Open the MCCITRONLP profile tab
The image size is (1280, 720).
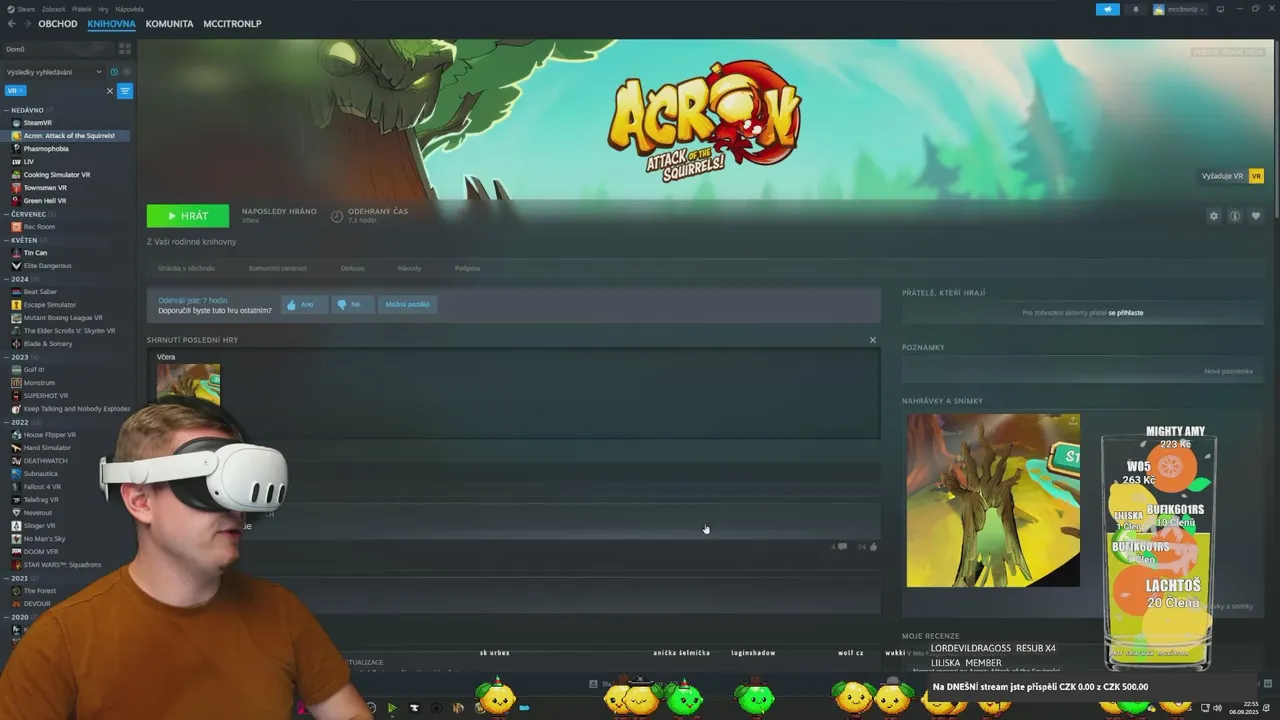click(x=232, y=23)
